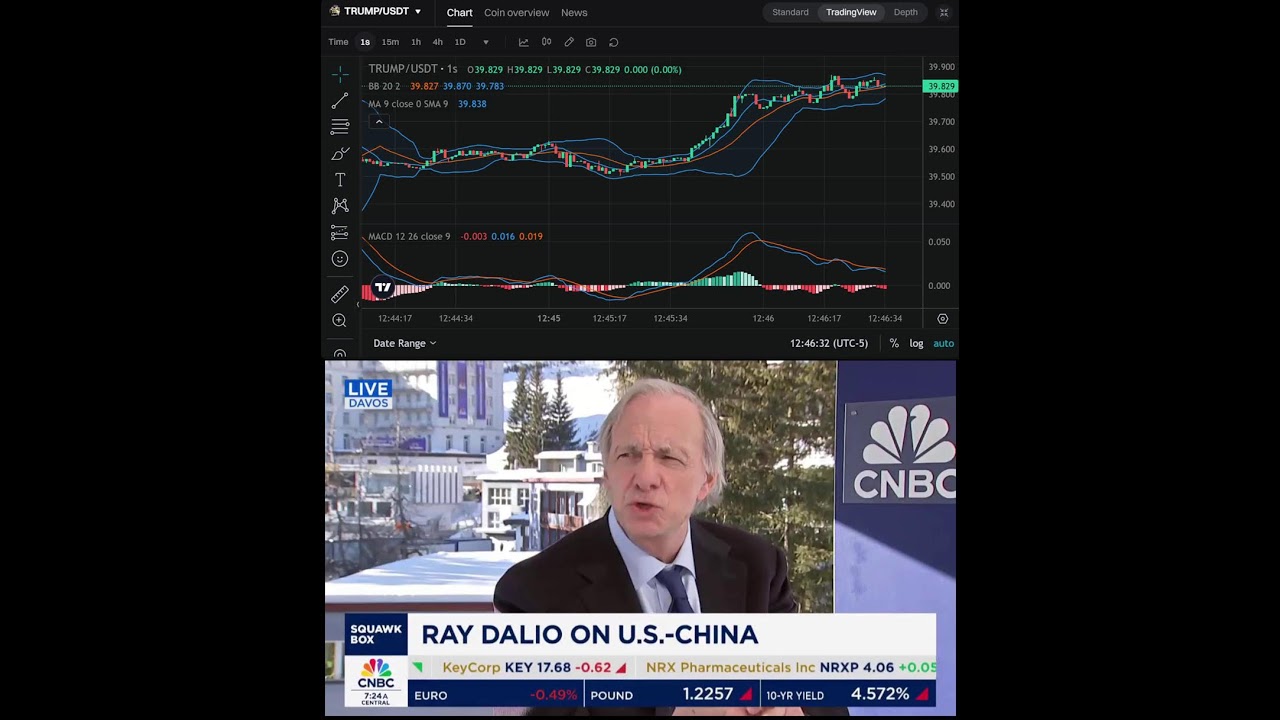Collapse the indicator legend chevron
Image resolution: width=1280 pixels, height=720 pixels.
point(379,122)
